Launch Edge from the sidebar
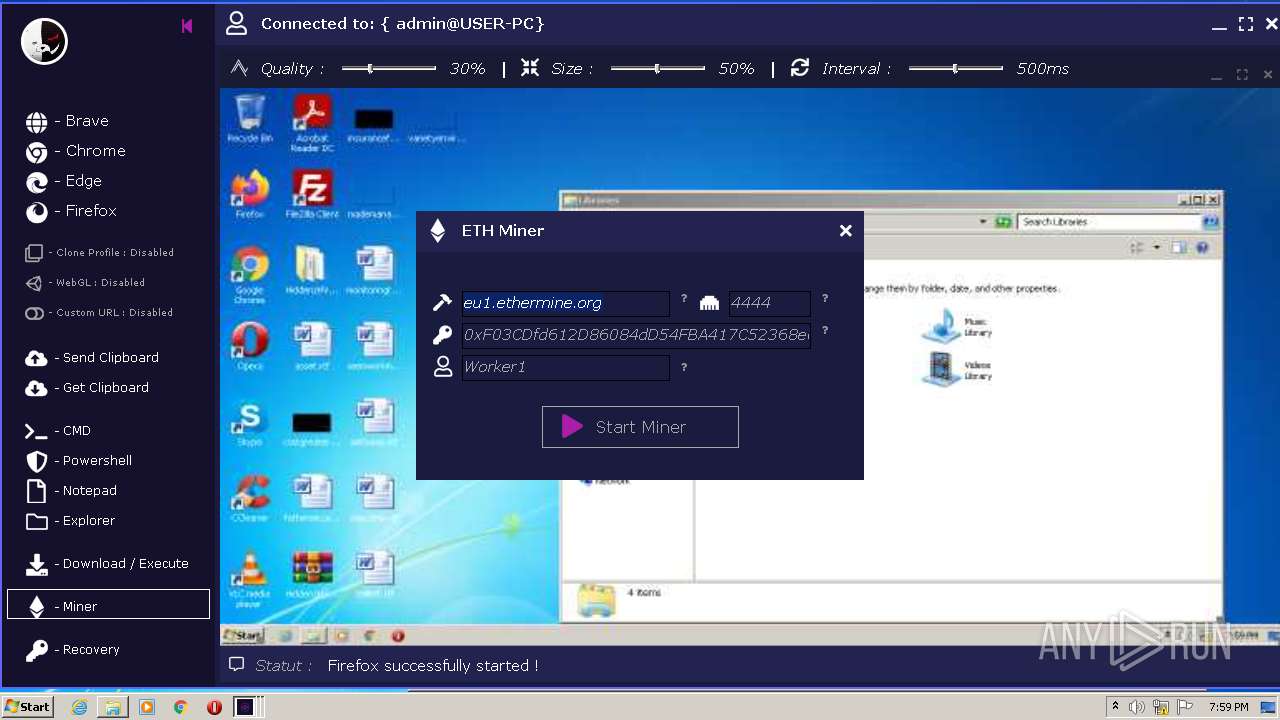 click(64, 181)
